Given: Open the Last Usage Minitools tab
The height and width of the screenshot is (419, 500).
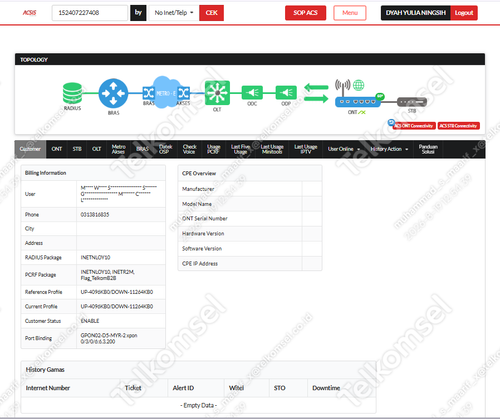Looking at the screenshot, I should 272,149.
